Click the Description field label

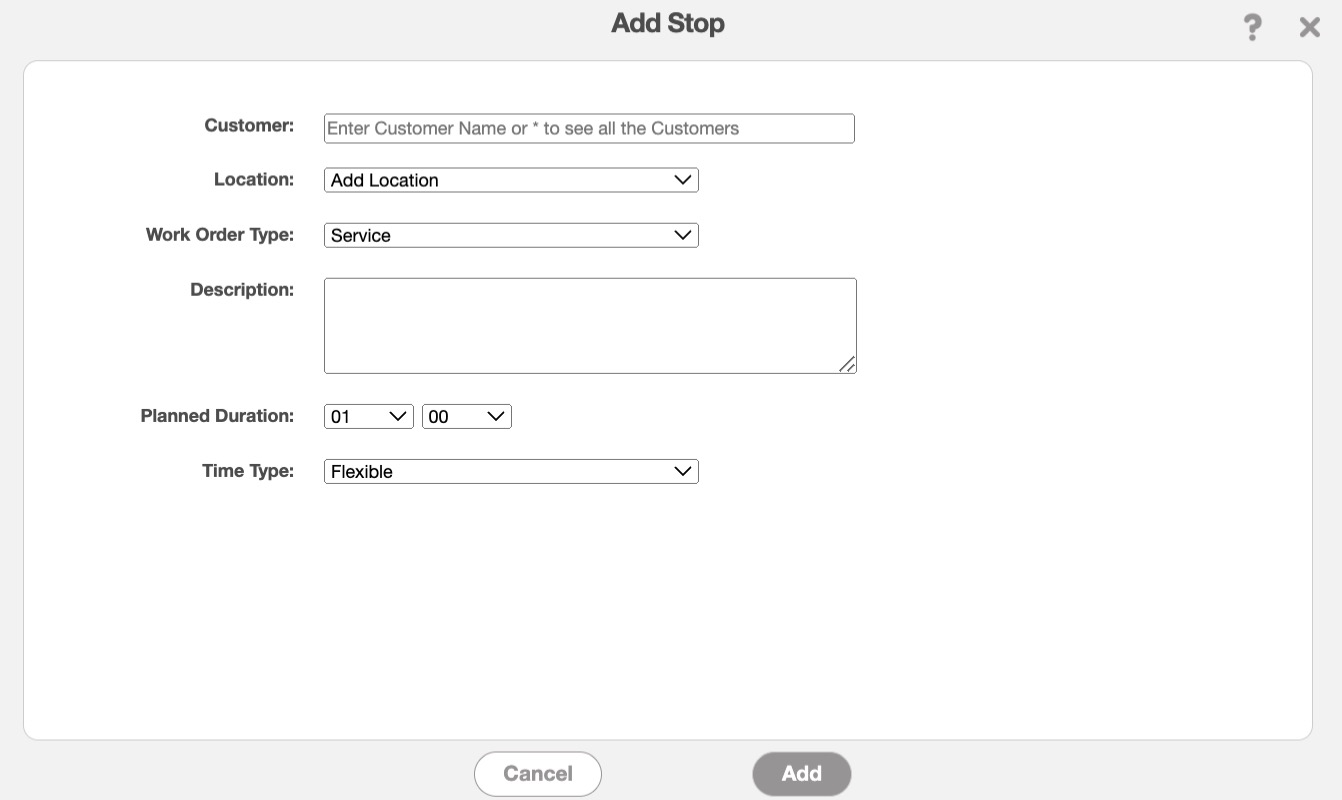[x=242, y=289]
